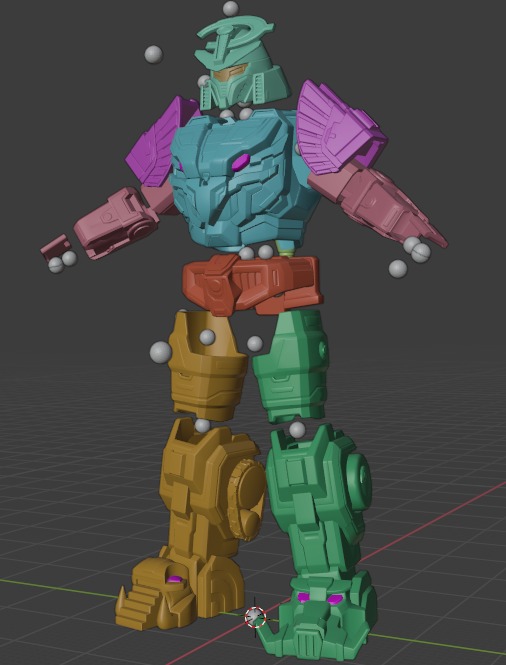Select the larger magenta shoulder wing on the right

click(x=339, y=127)
